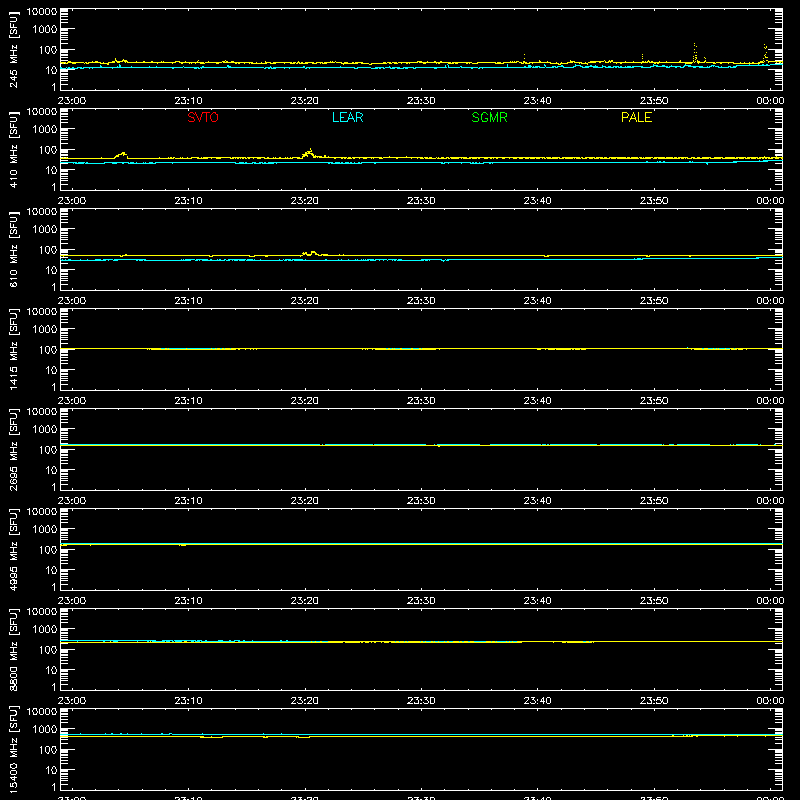The width and height of the screenshot is (800, 800).
Task: Click the 23:00 time label under 245 MHz panel
Action: [72, 101]
